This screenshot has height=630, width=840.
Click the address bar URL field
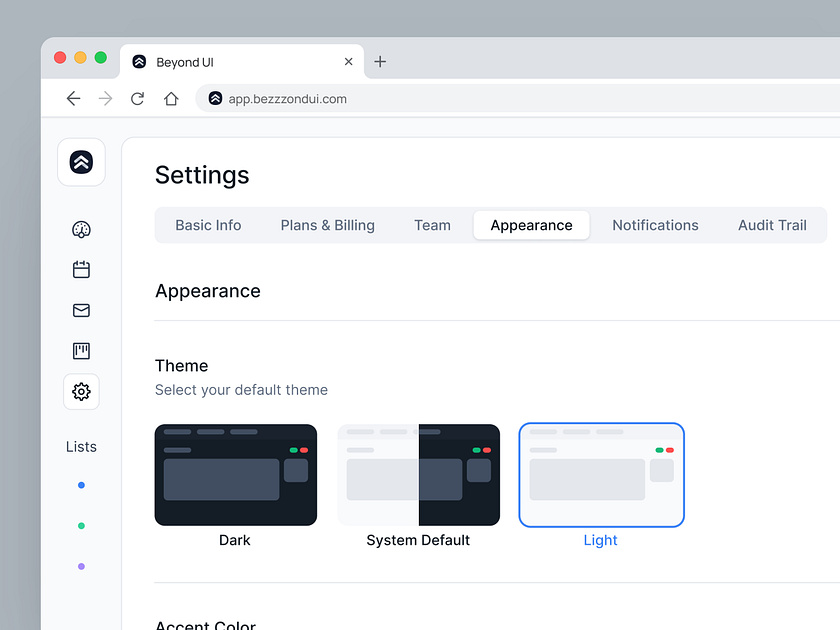518,99
